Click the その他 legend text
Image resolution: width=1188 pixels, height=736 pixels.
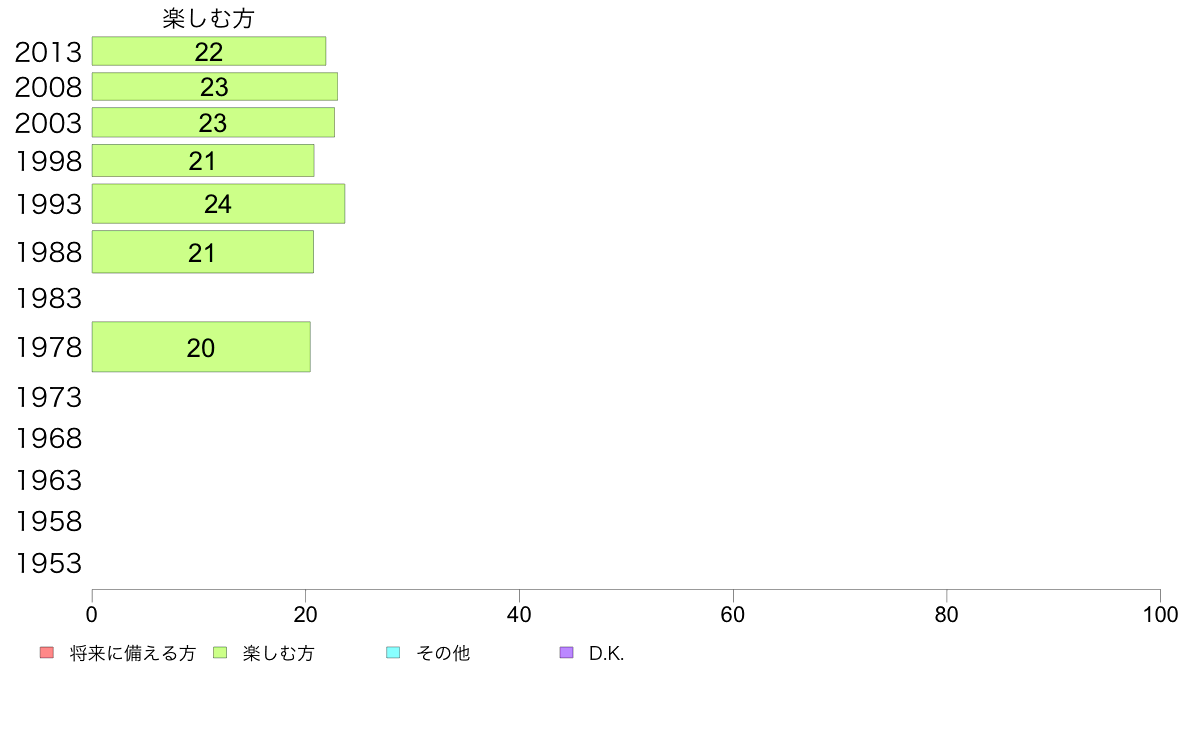coord(443,653)
